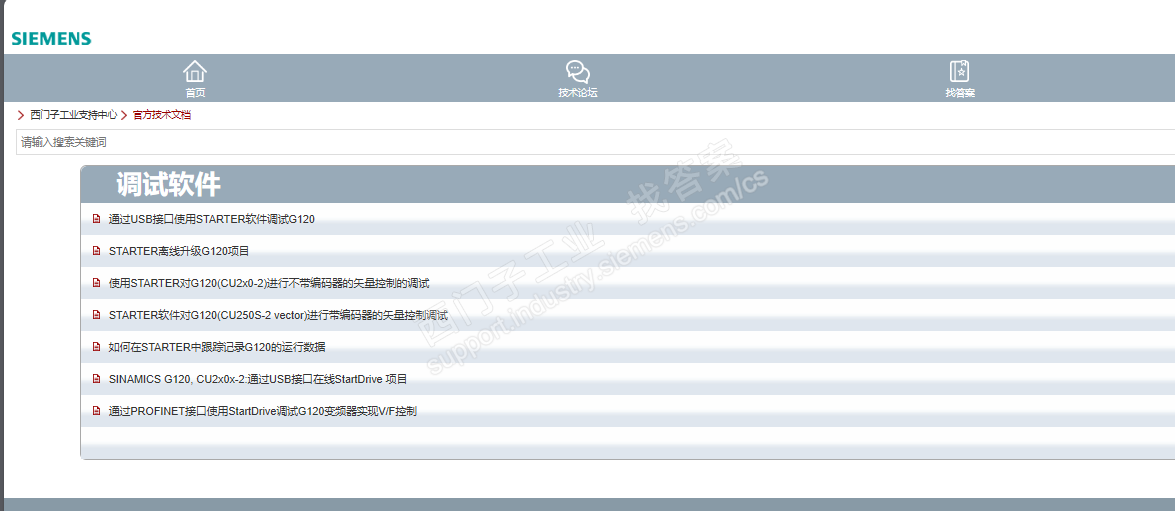Open STARTER离线升级G120项目 document
The width and height of the screenshot is (1175, 511).
[179, 252]
